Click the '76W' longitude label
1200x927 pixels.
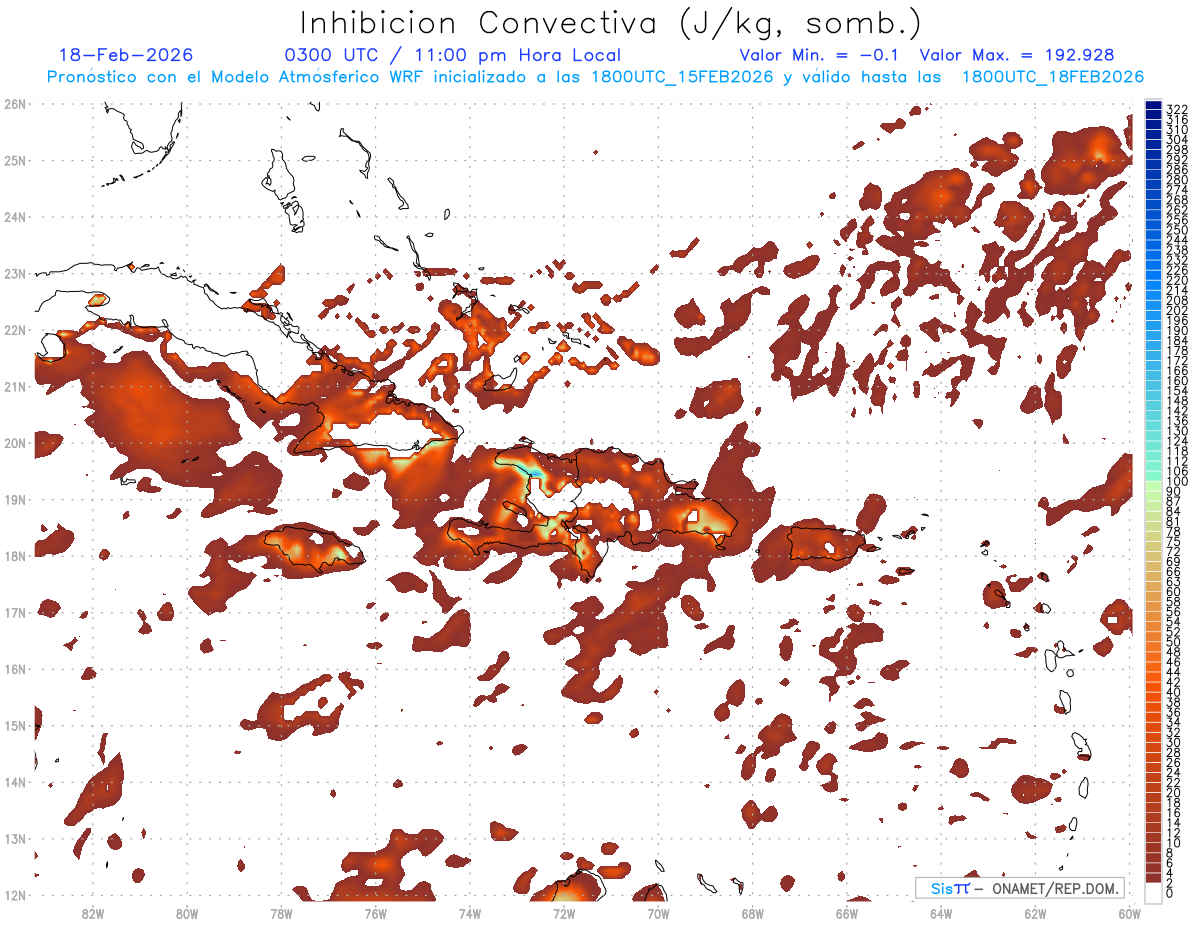click(x=376, y=913)
